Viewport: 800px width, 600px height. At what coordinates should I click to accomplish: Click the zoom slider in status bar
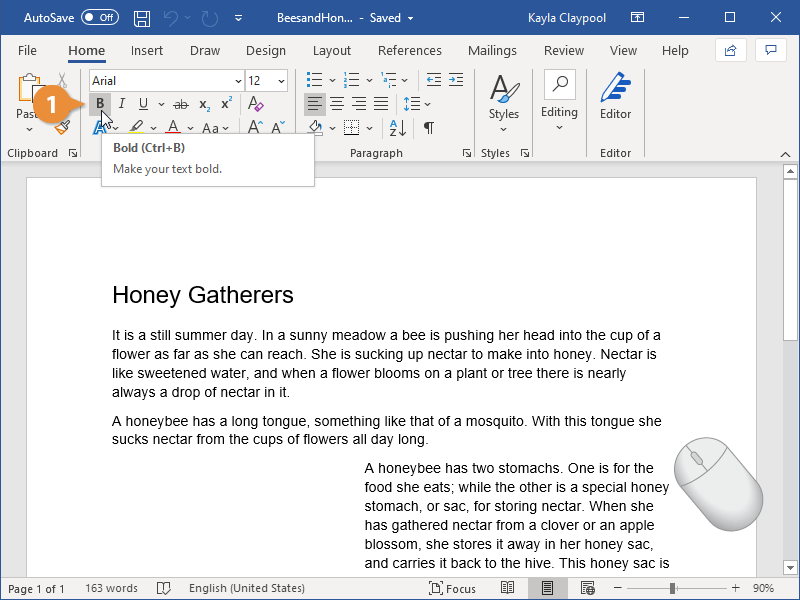(x=672, y=589)
